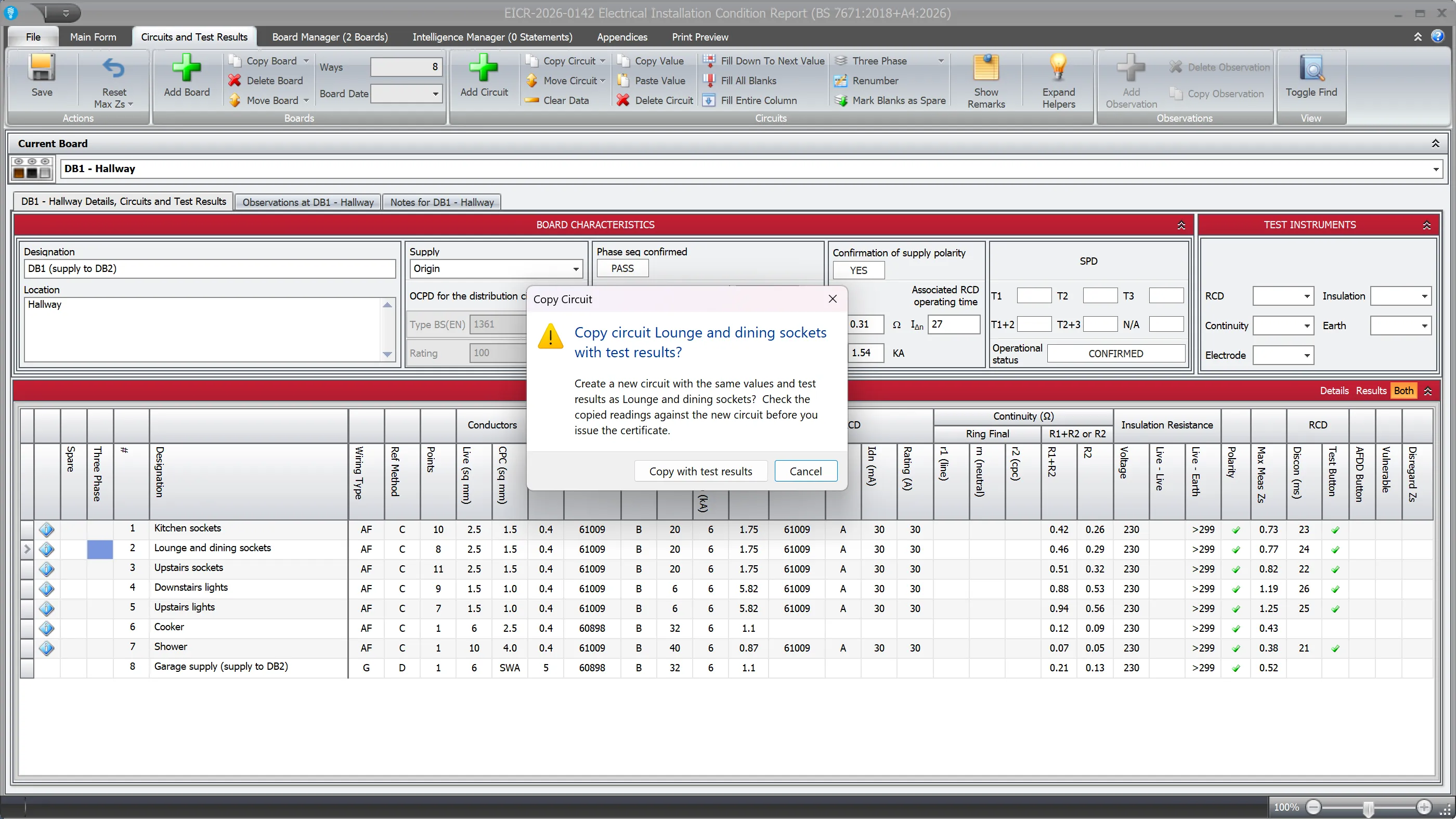
Task: Open the Print Preview tab
Action: coord(700,37)
